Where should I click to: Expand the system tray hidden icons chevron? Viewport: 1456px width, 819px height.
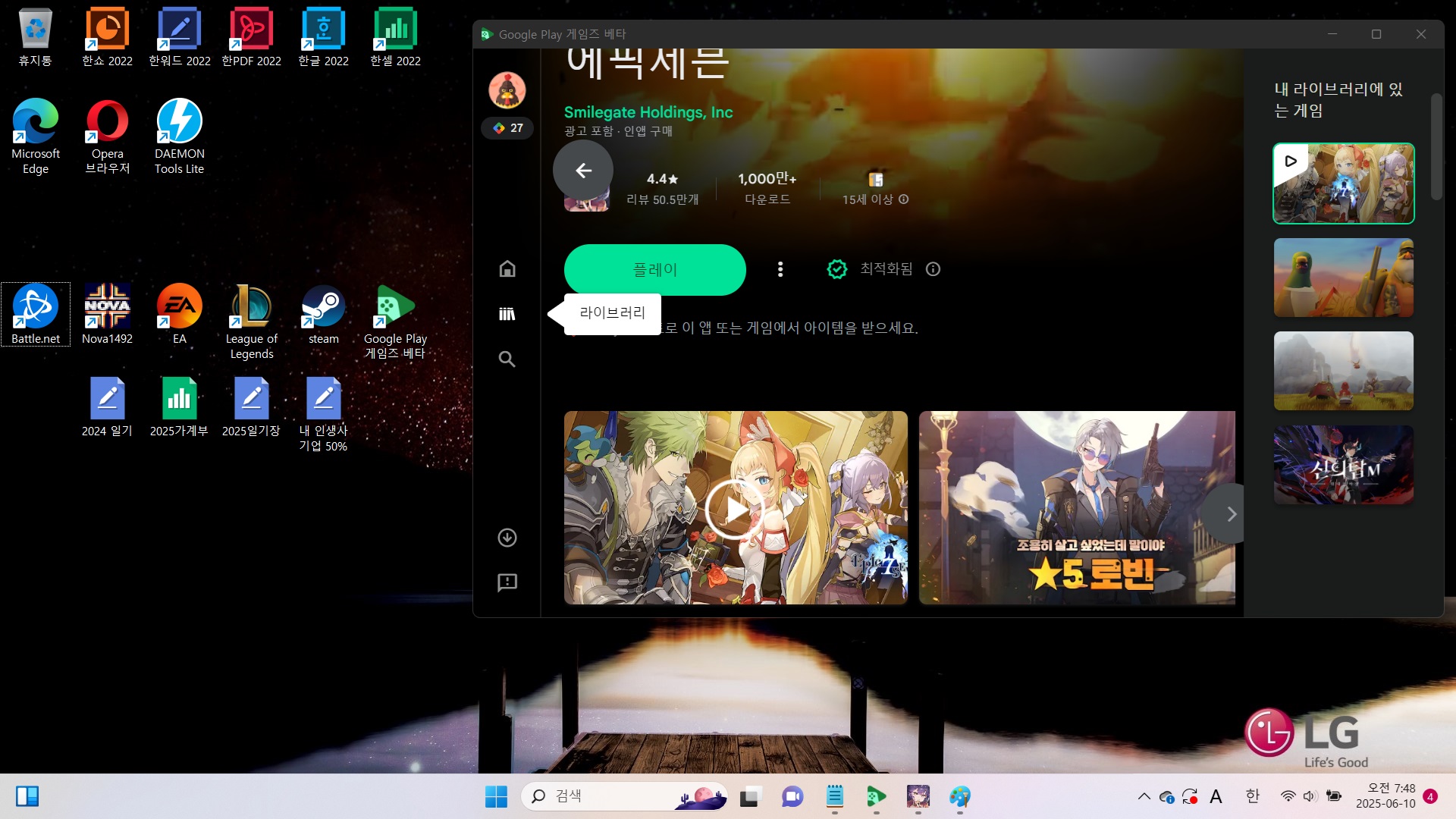(x=1144, y=796)
